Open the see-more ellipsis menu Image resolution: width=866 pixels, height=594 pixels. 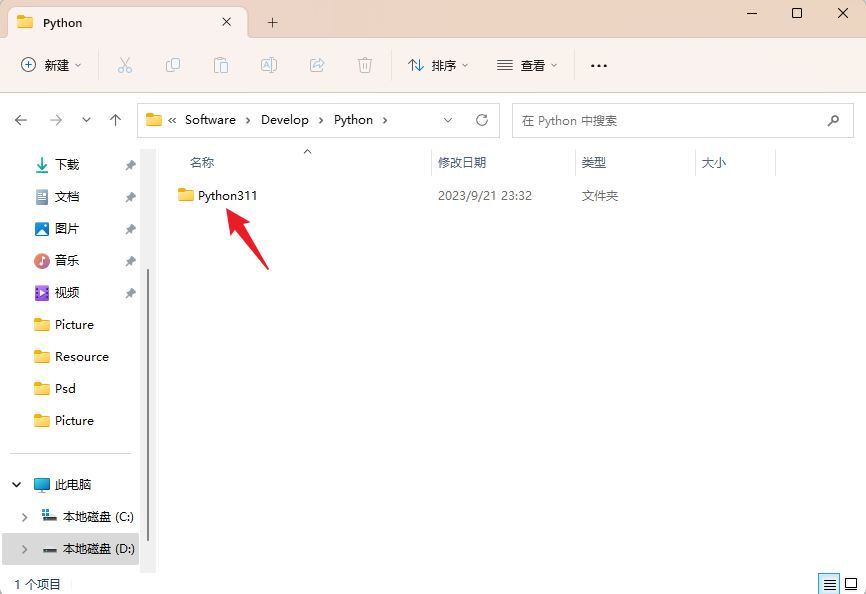[x=598, y=64]
